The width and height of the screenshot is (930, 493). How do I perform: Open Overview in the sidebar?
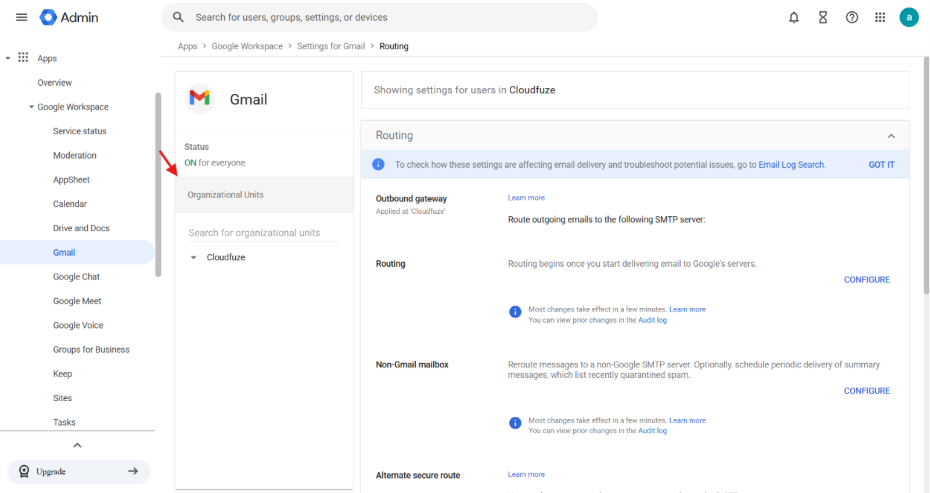tap(55, 82)
